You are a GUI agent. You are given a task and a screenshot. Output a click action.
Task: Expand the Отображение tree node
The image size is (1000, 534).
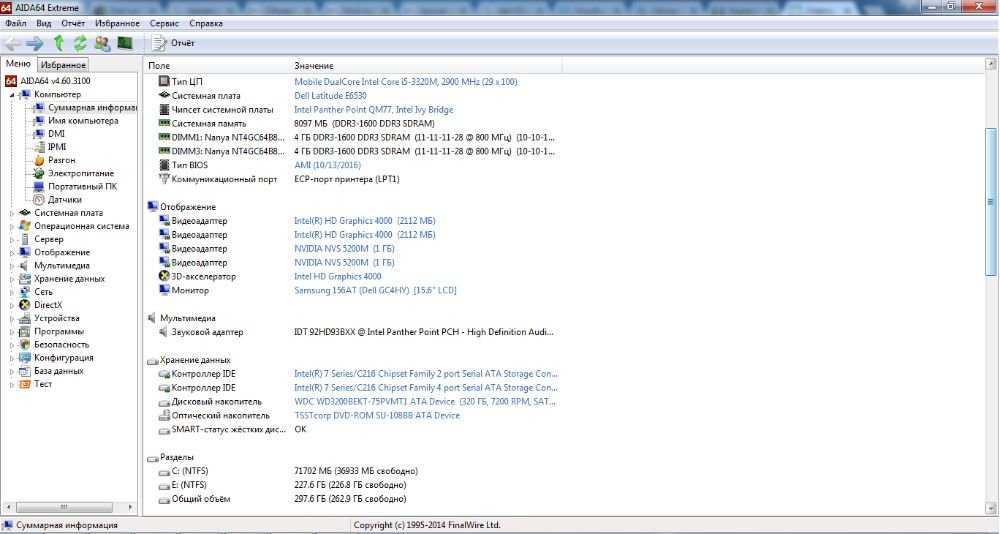[x=12, y=252]
